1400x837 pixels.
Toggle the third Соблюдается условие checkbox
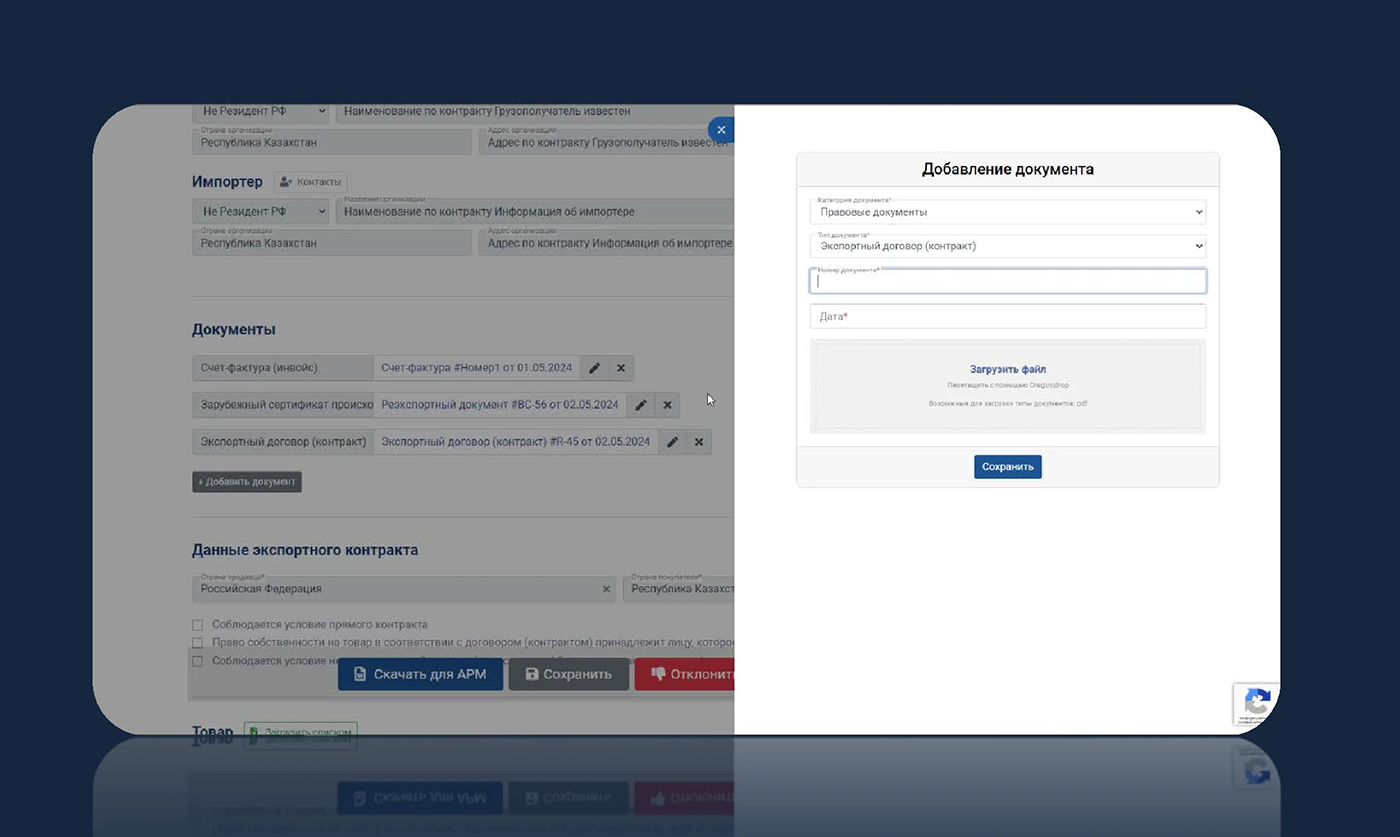[x=198, y=661]
